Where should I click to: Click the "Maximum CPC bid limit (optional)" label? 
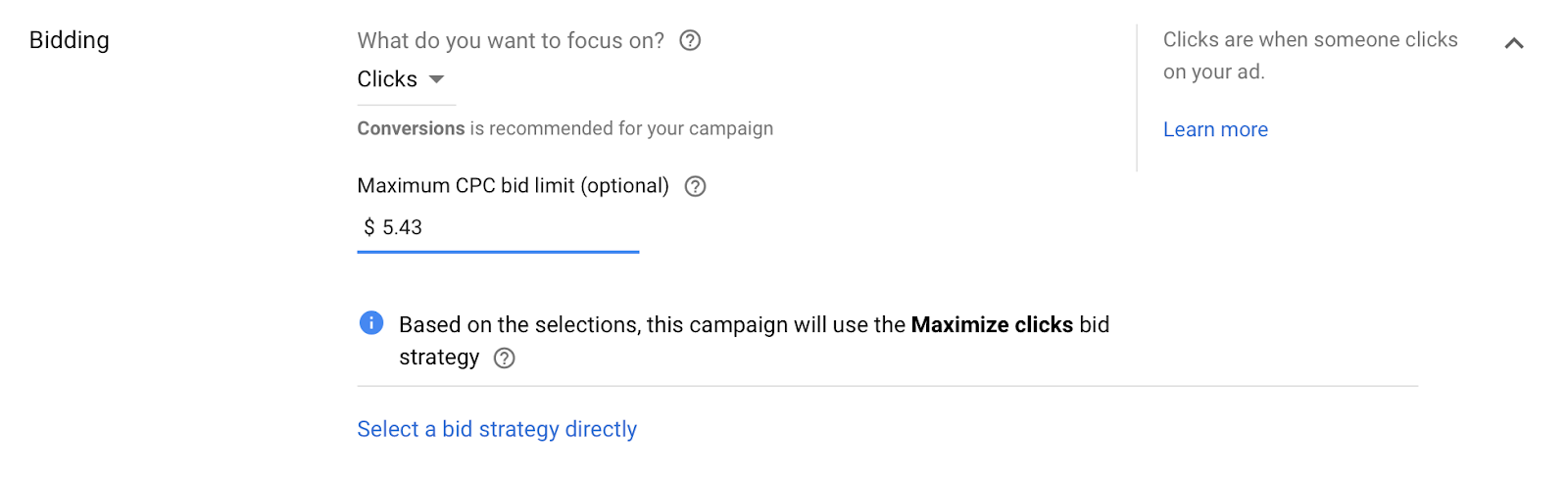point(513,186)
